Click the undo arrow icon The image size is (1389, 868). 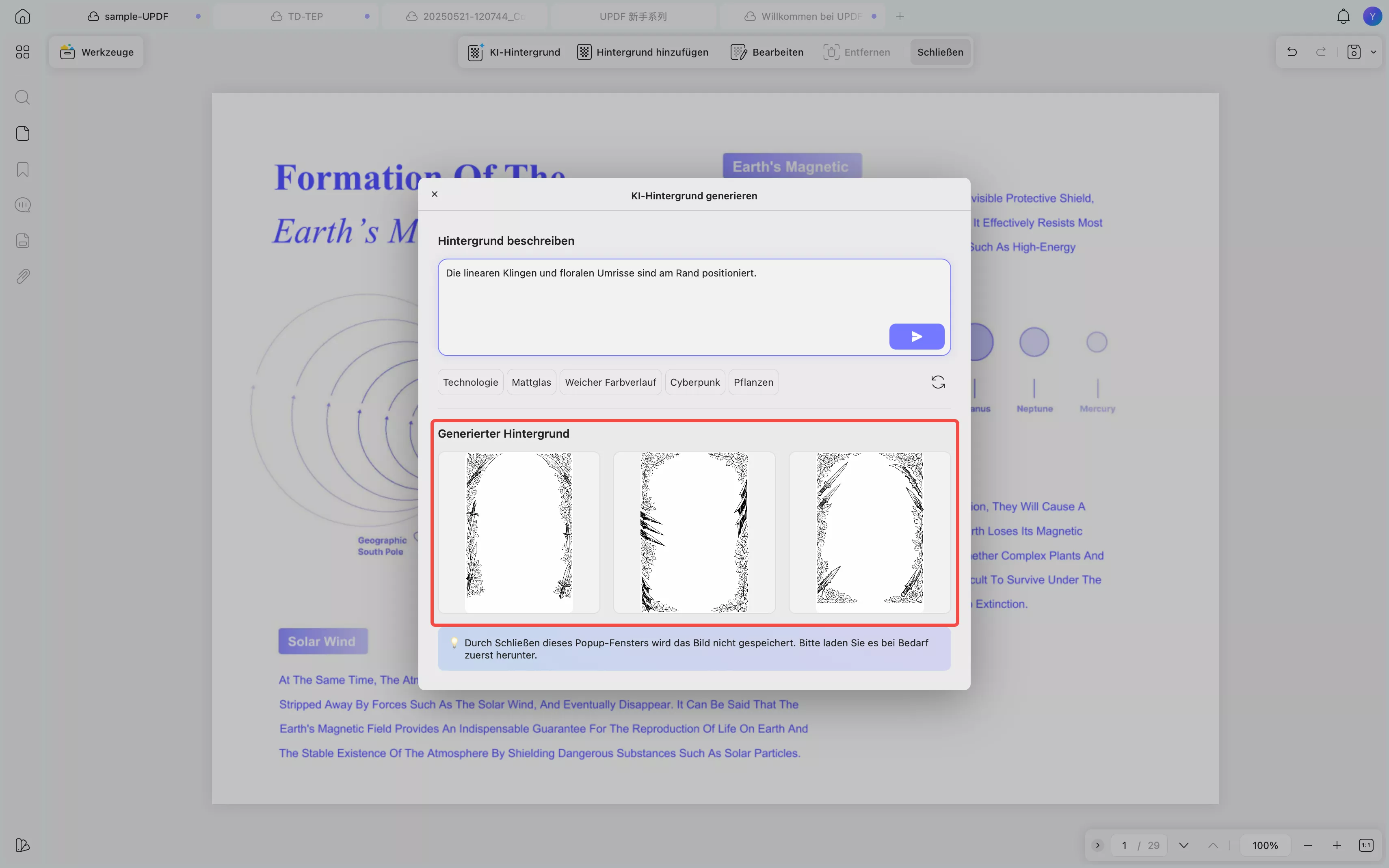click(1292, 52)
